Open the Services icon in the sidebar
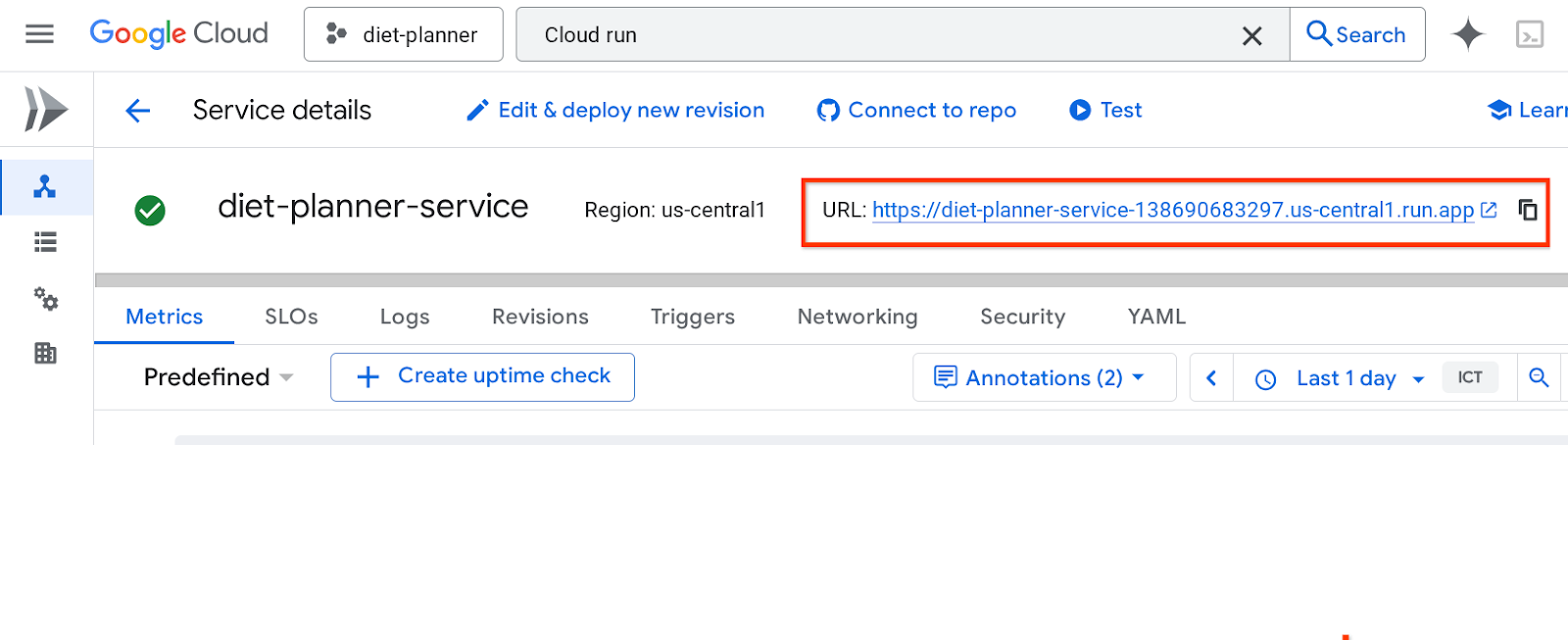This screenshot has height=640, width=1568. [45, 186]
